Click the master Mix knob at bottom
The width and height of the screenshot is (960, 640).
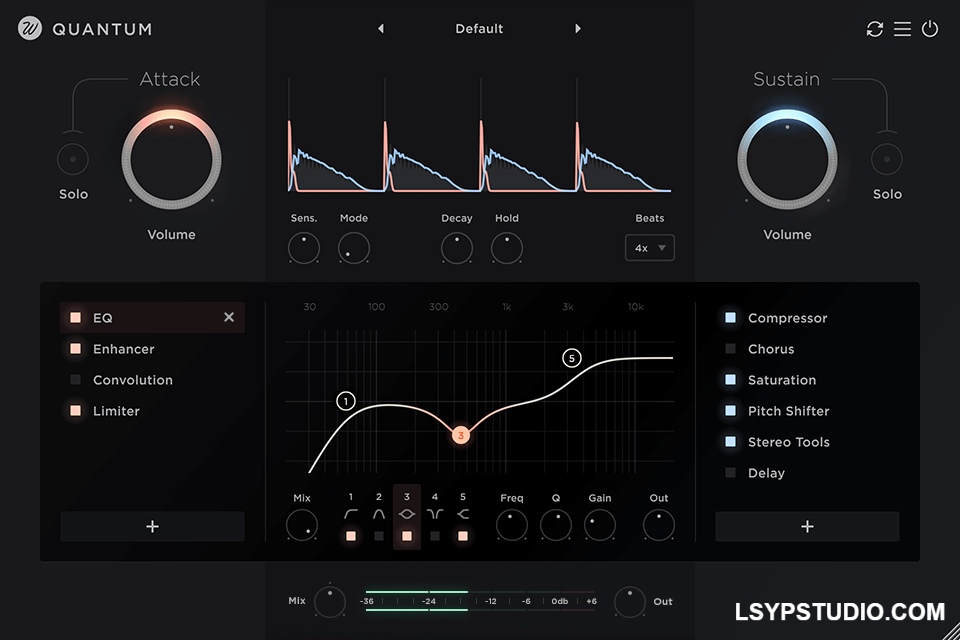[x=330, y=601]
